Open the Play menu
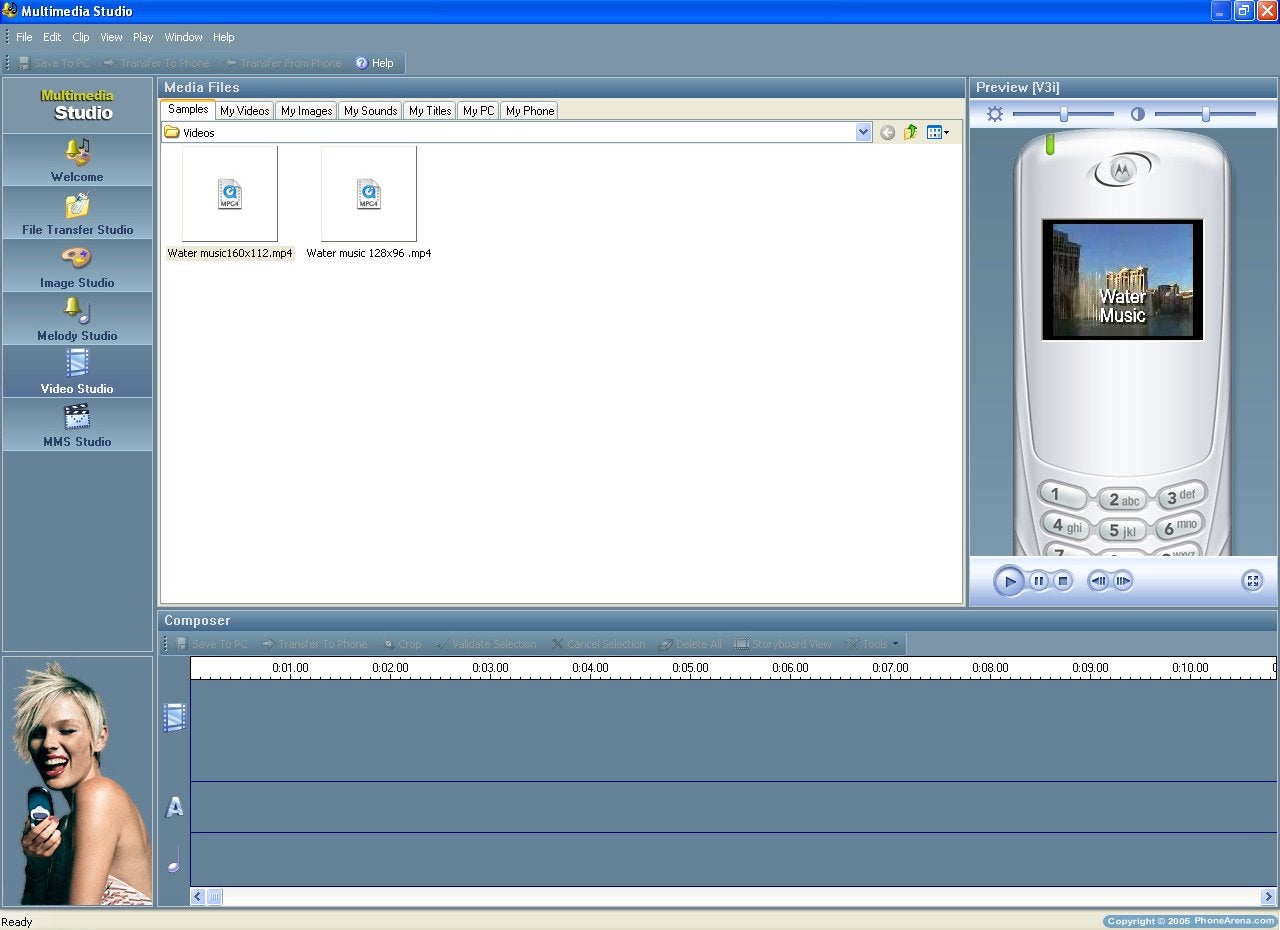 (x=143, y=37)
